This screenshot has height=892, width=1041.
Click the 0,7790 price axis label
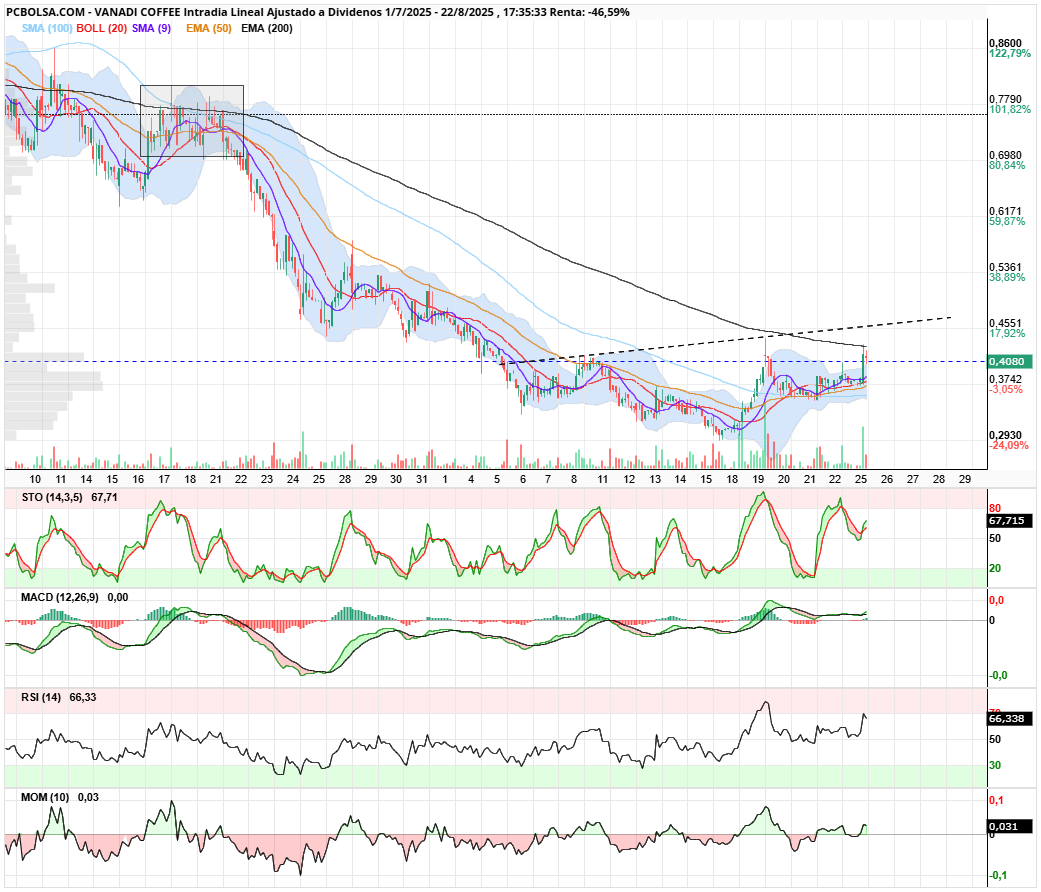1005,100
